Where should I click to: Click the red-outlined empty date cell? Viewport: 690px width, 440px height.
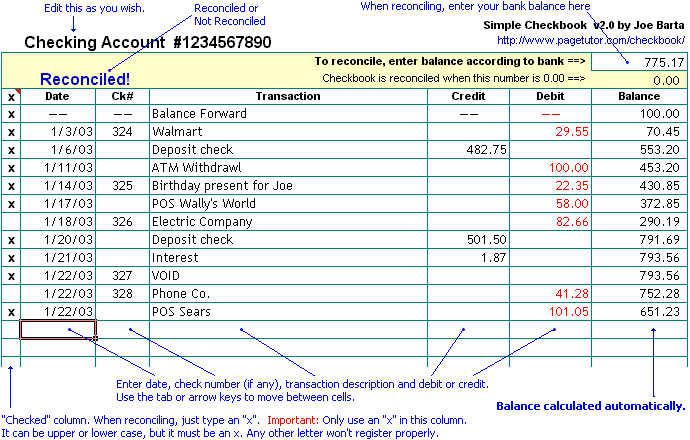[58, 329]
